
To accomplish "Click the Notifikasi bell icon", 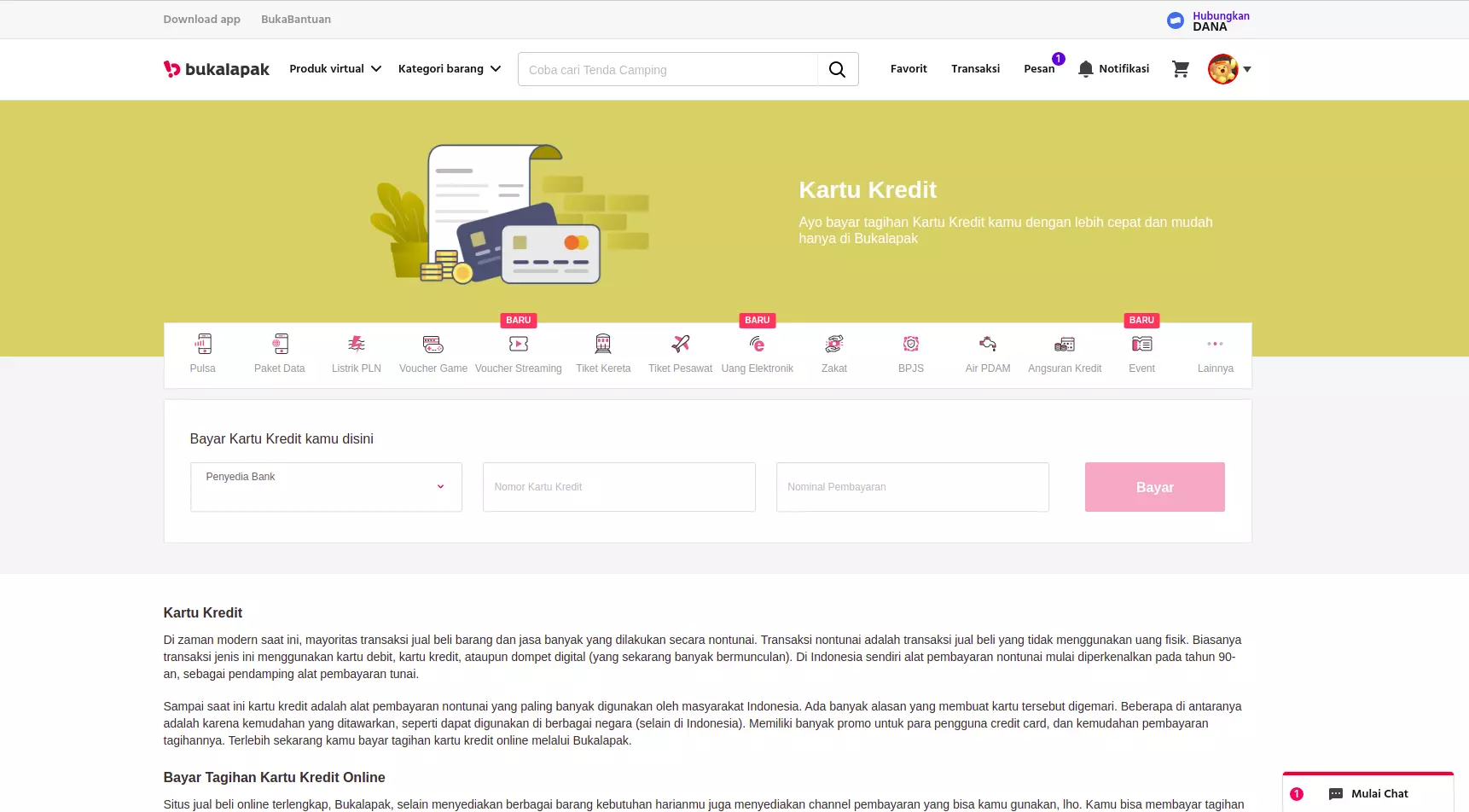I will click(x=1085, y=69).
